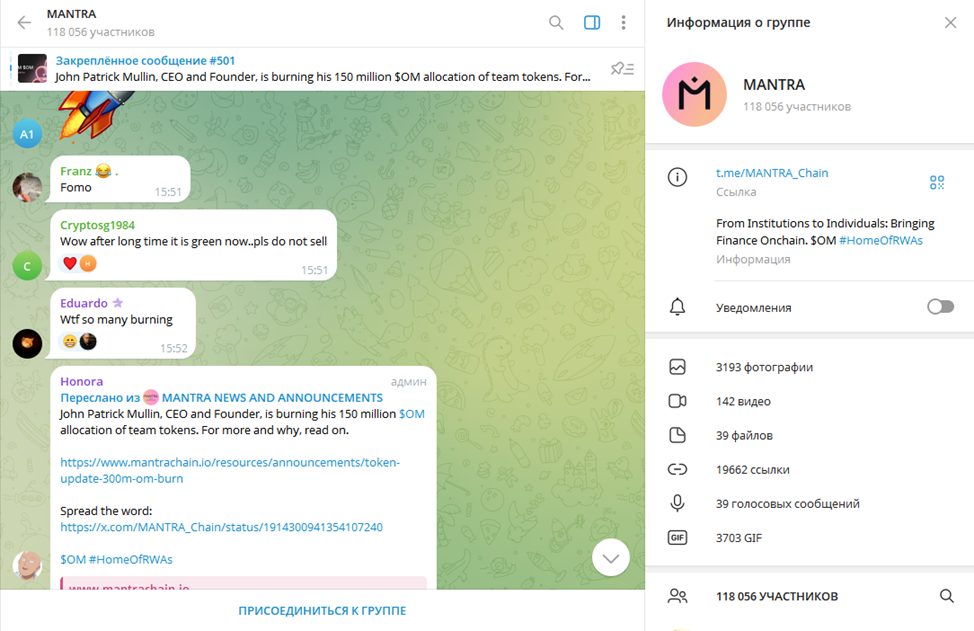
Task: Open the three-dot chat menu
Action: [x=623, y=23]
